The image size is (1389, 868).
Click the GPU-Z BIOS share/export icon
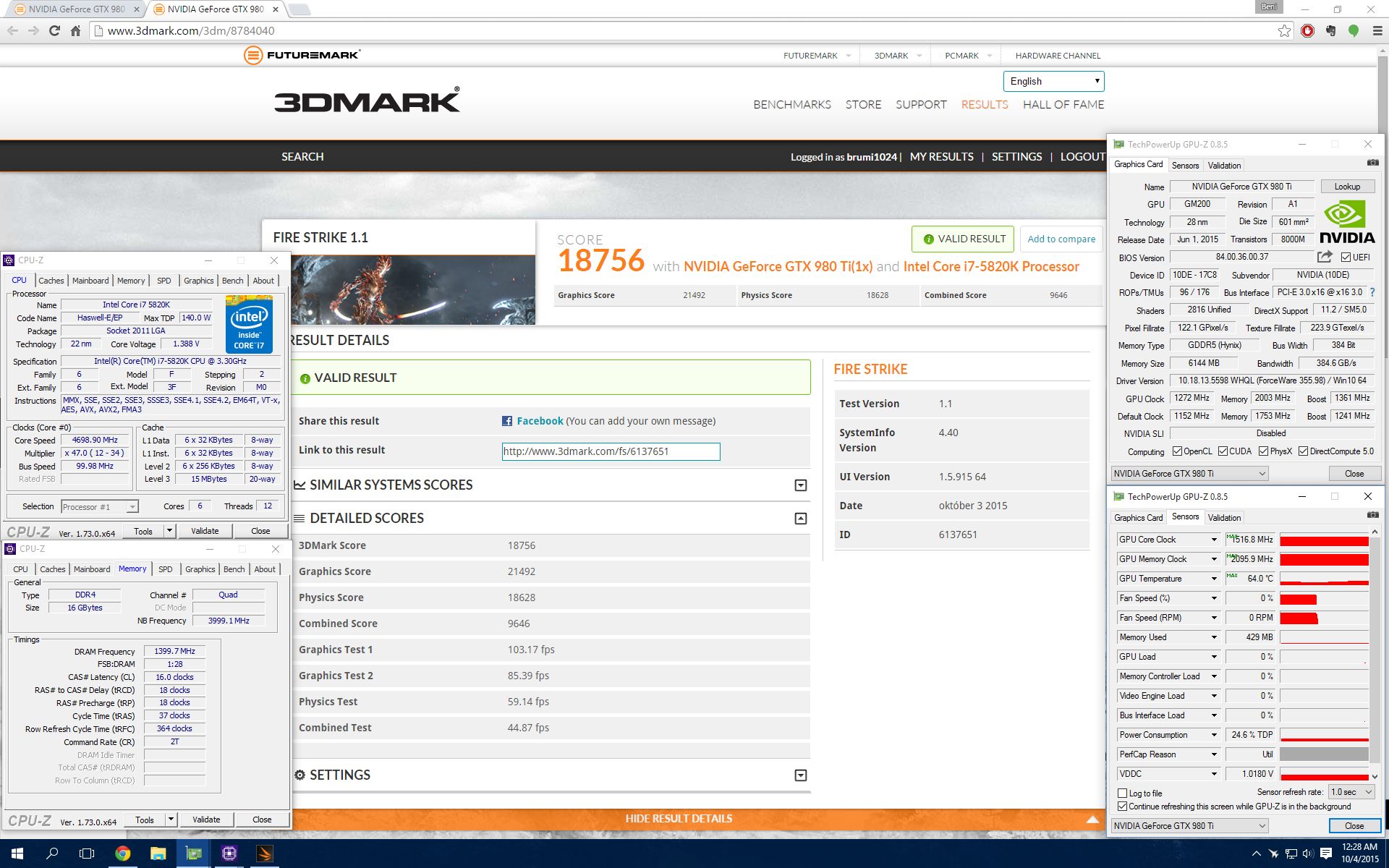click(1325, 257)
